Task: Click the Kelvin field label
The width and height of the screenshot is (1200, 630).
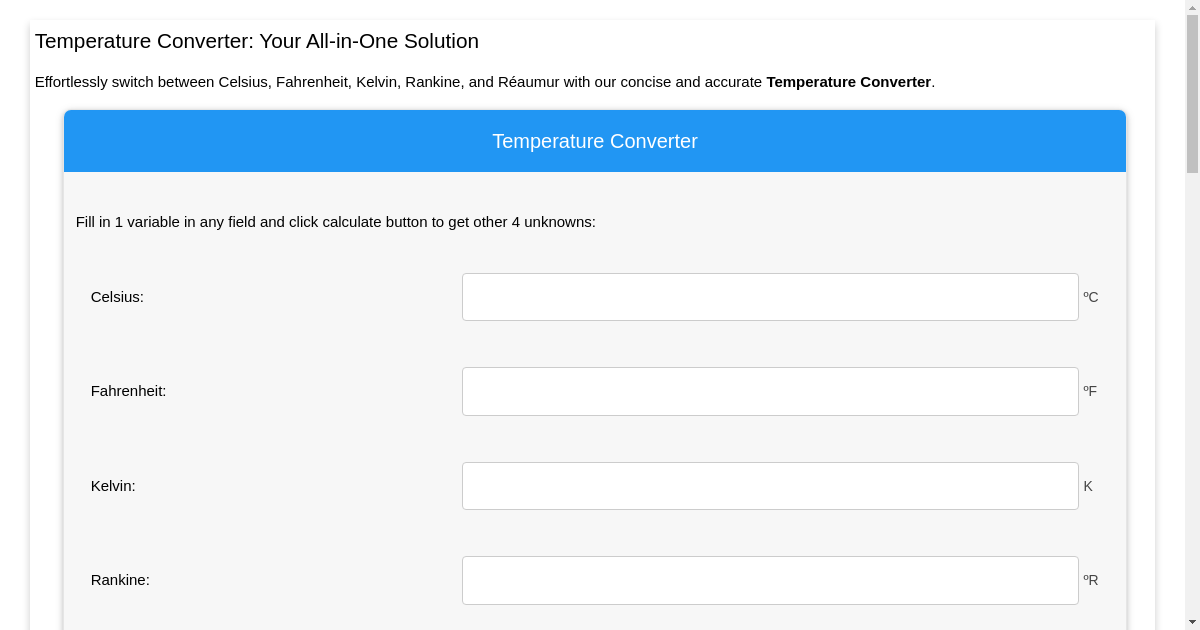Action: click(x=113, y=485)
